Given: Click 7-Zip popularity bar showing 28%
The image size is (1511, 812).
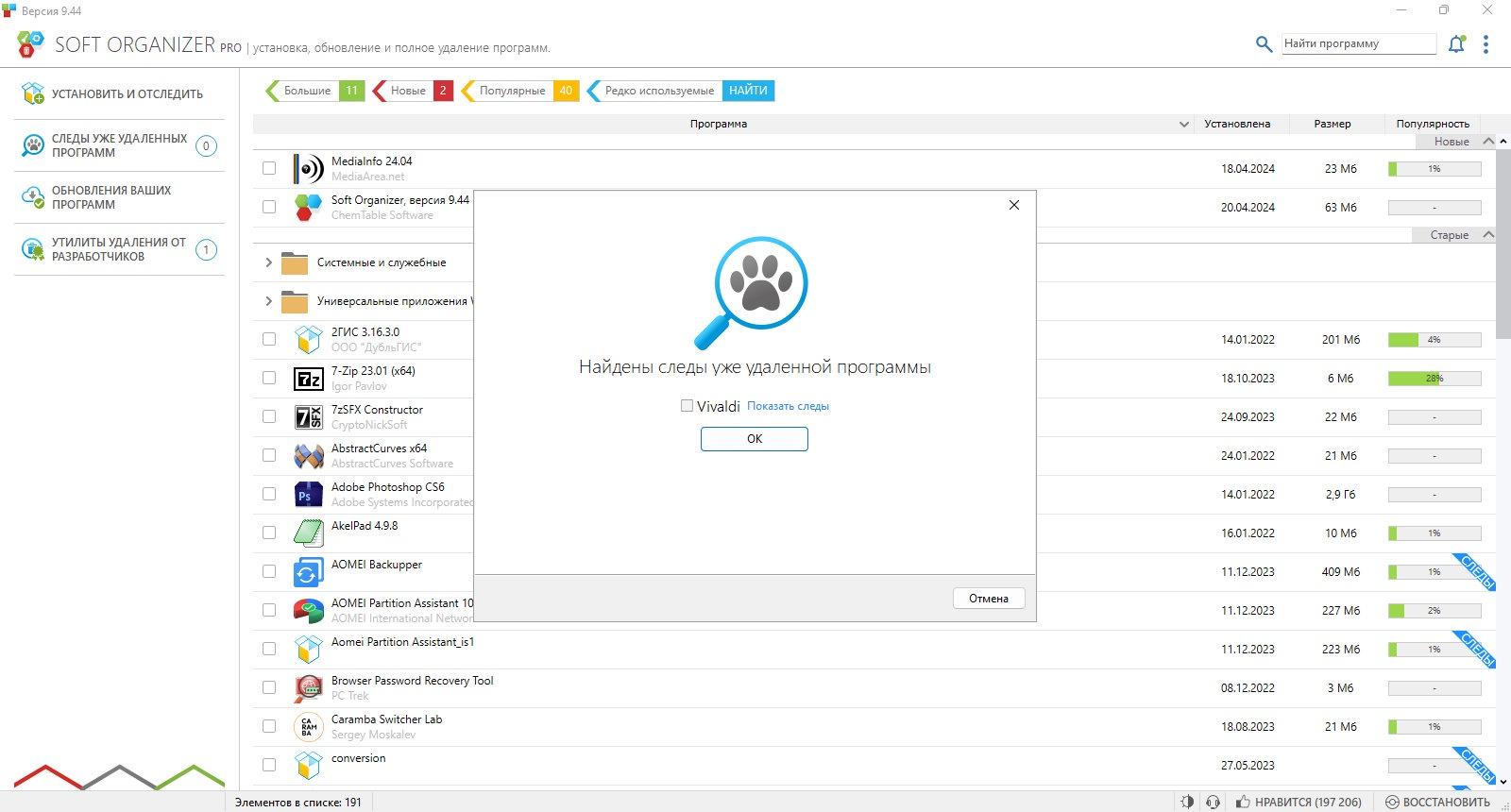Looking at the screenshot, I should 1435,378.
